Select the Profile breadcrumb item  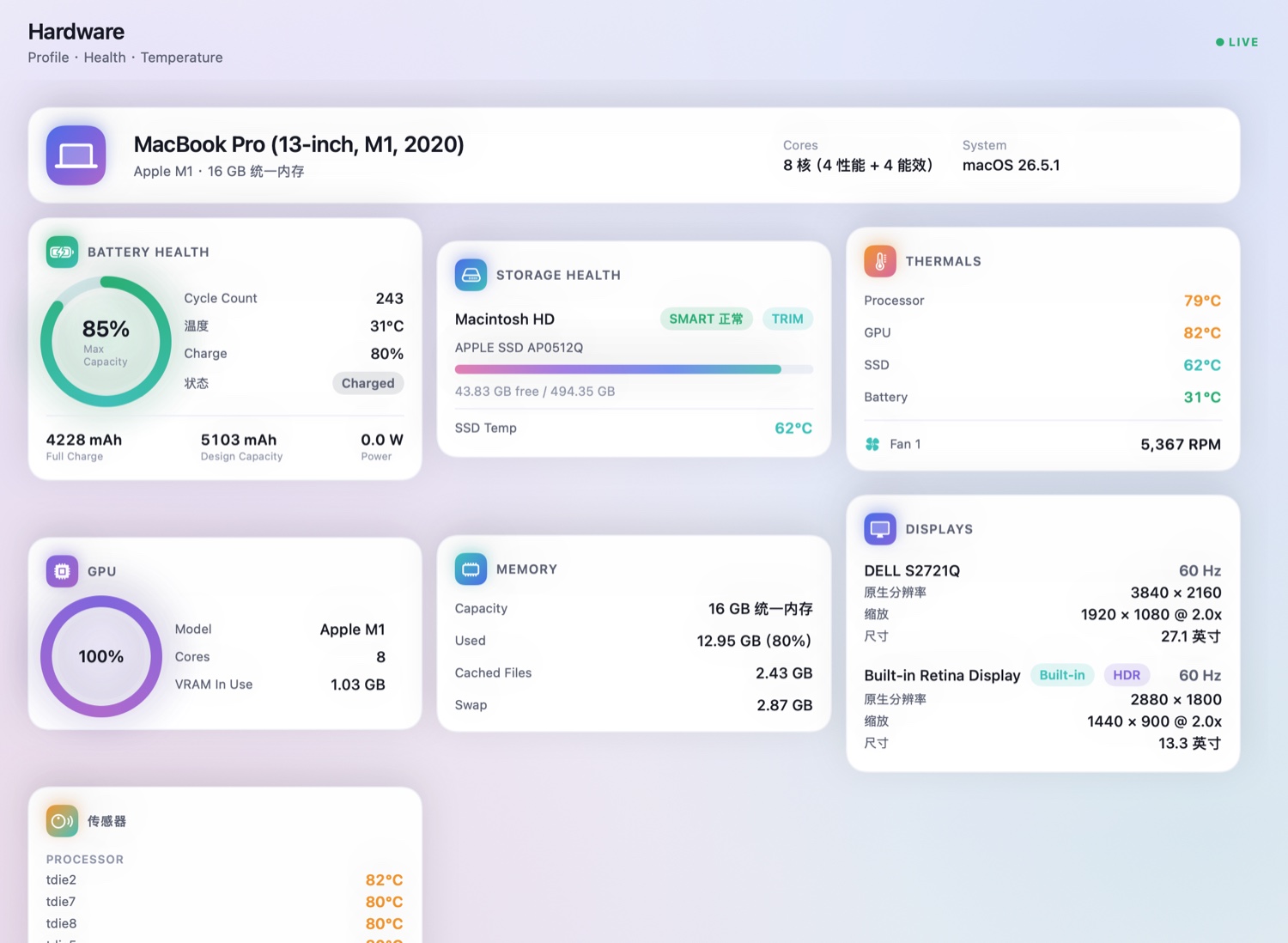pyautogui.click(x=48, y=58)
